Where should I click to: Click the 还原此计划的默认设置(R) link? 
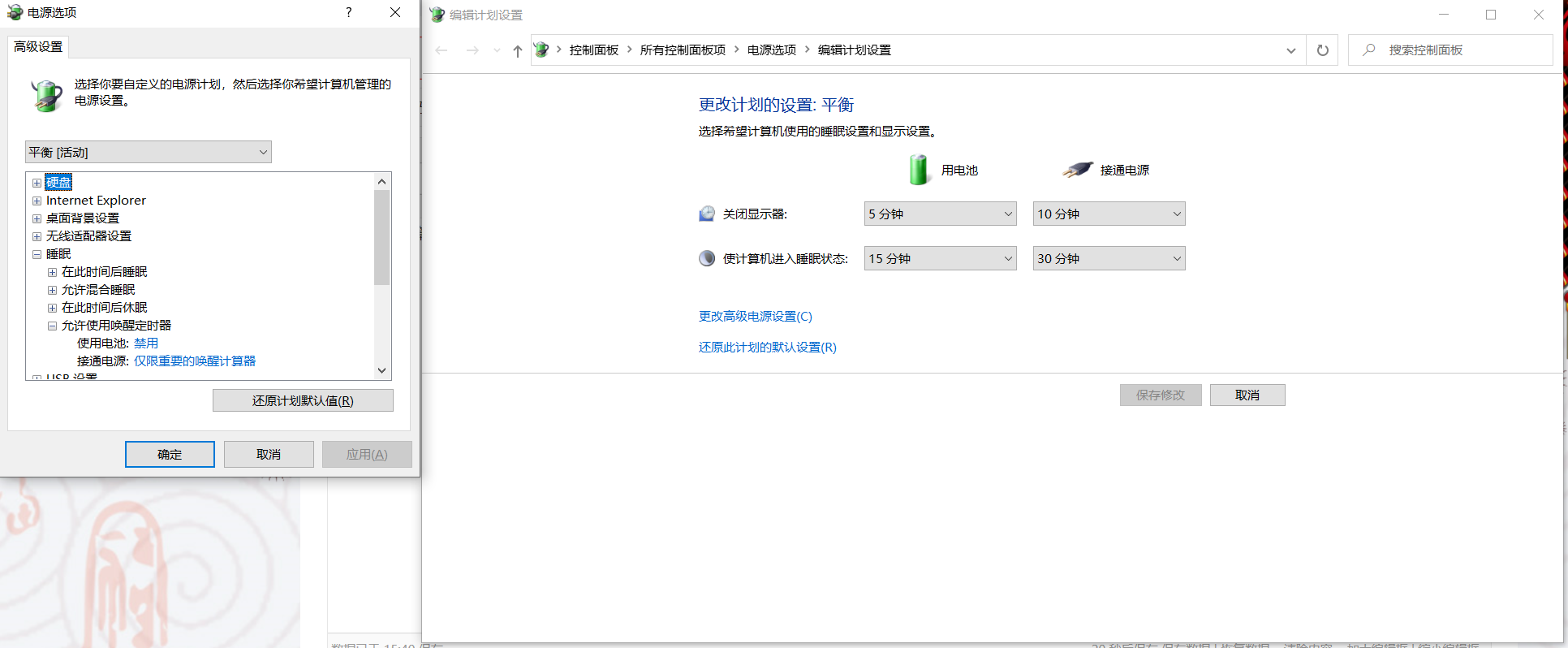(768, 348)
